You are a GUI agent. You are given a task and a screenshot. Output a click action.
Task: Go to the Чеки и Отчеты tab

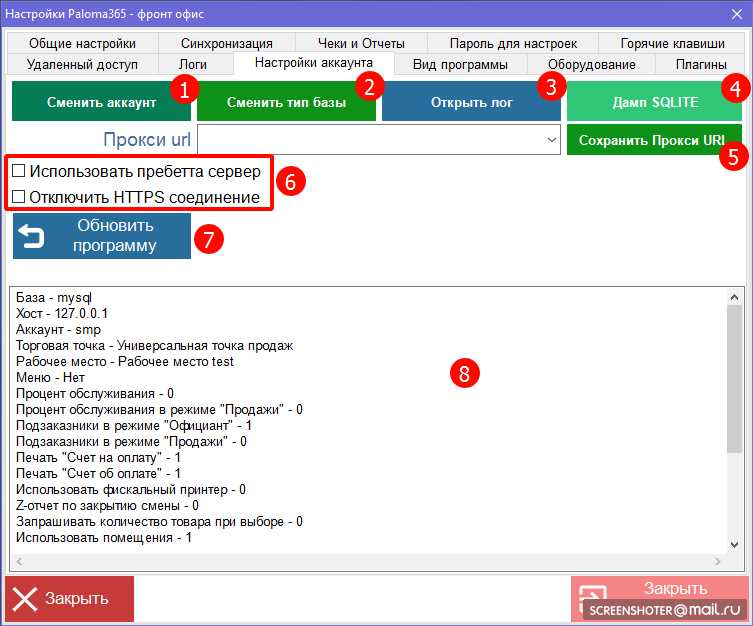coord(363,43)
